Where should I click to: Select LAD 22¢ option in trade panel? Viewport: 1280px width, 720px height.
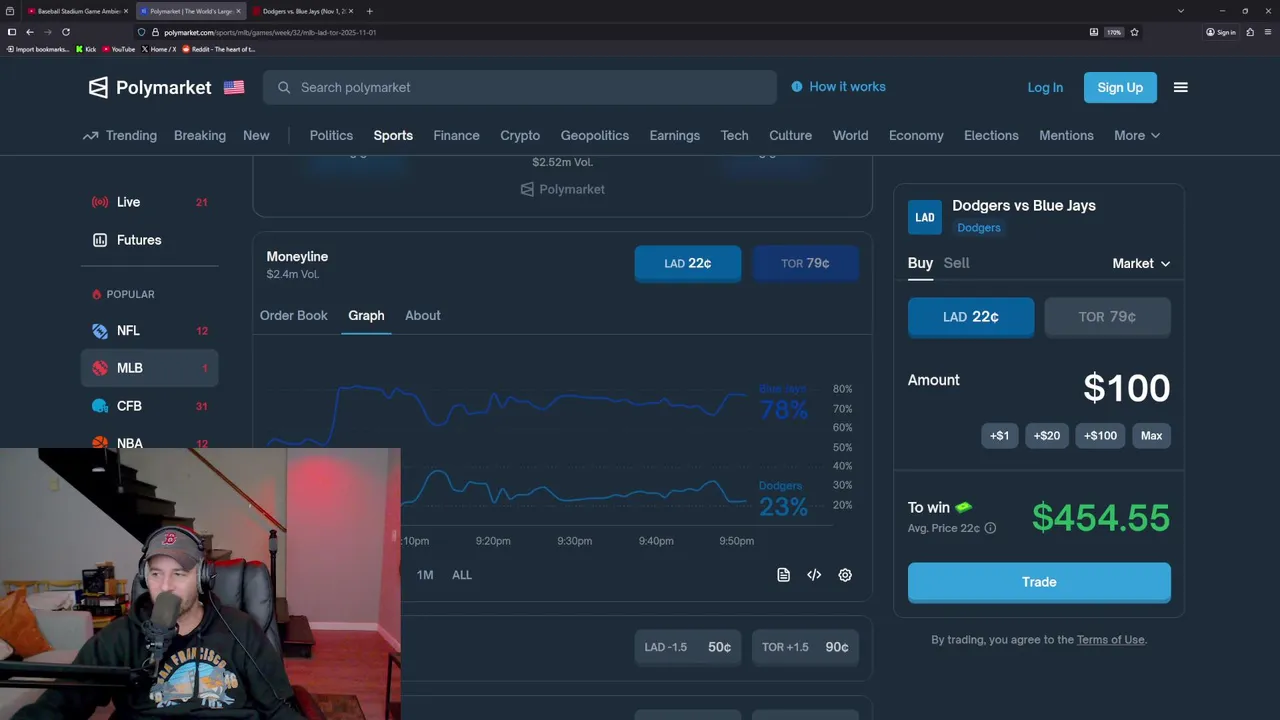click(971, 317)
